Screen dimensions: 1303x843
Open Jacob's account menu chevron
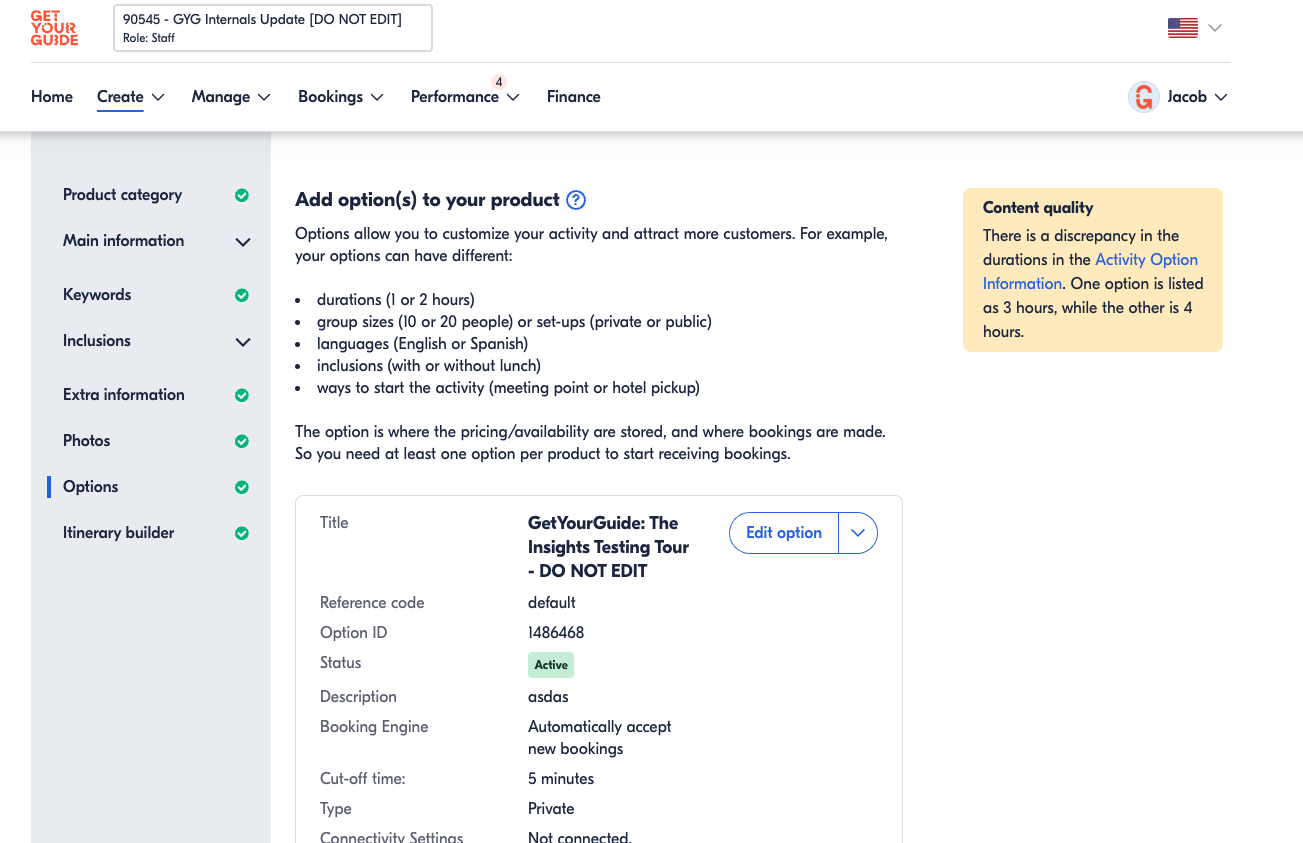[1221, 97]
